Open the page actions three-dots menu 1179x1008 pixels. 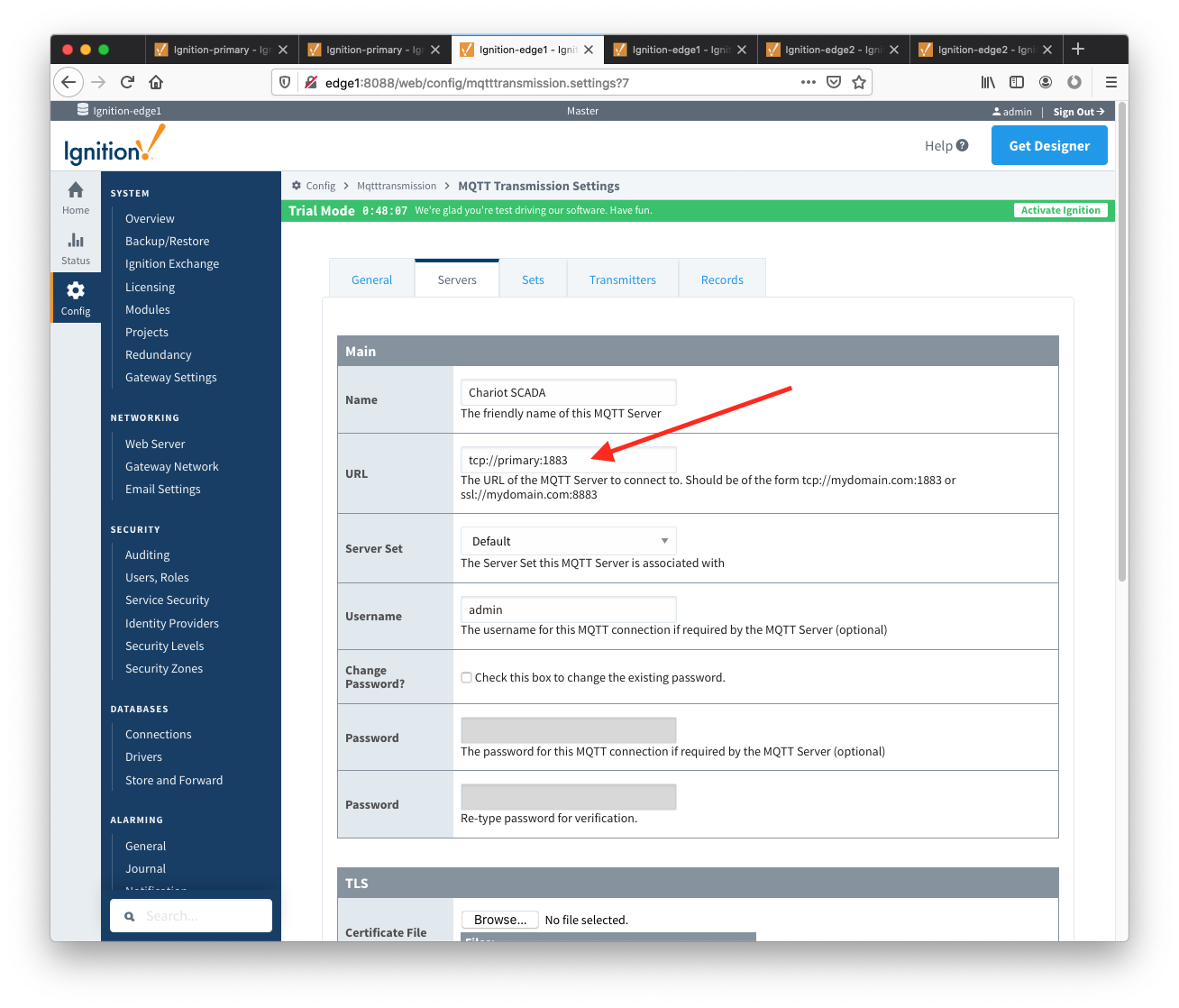tap(809, 82)
